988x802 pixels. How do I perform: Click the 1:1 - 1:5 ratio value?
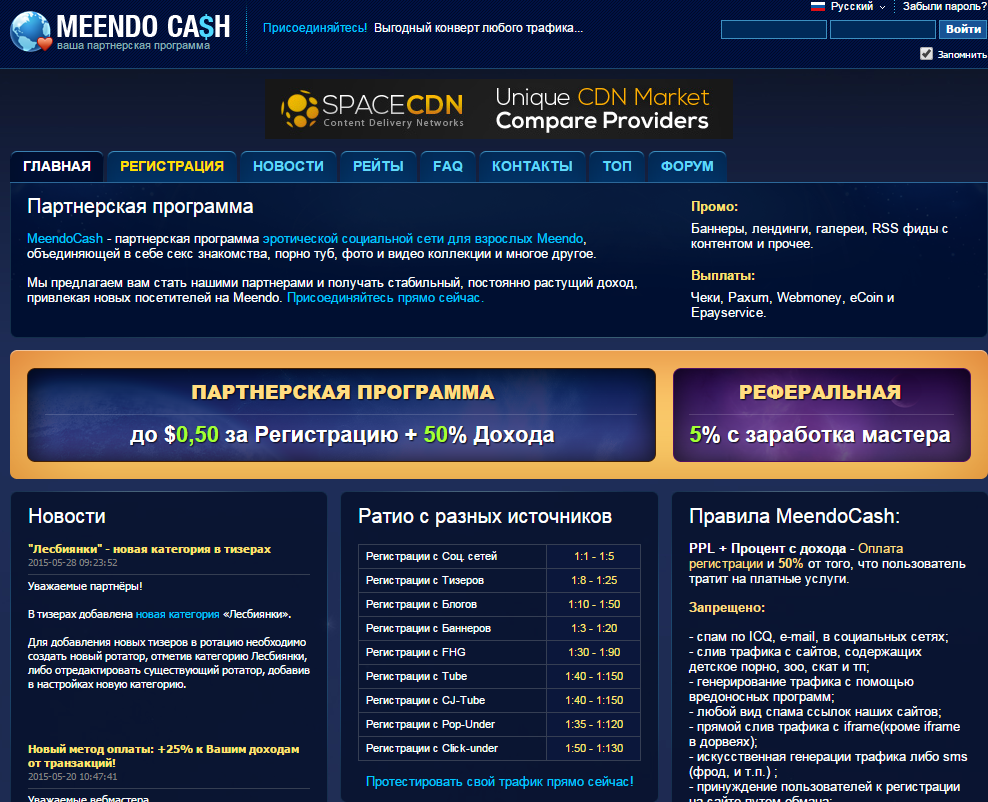point(594,556)
